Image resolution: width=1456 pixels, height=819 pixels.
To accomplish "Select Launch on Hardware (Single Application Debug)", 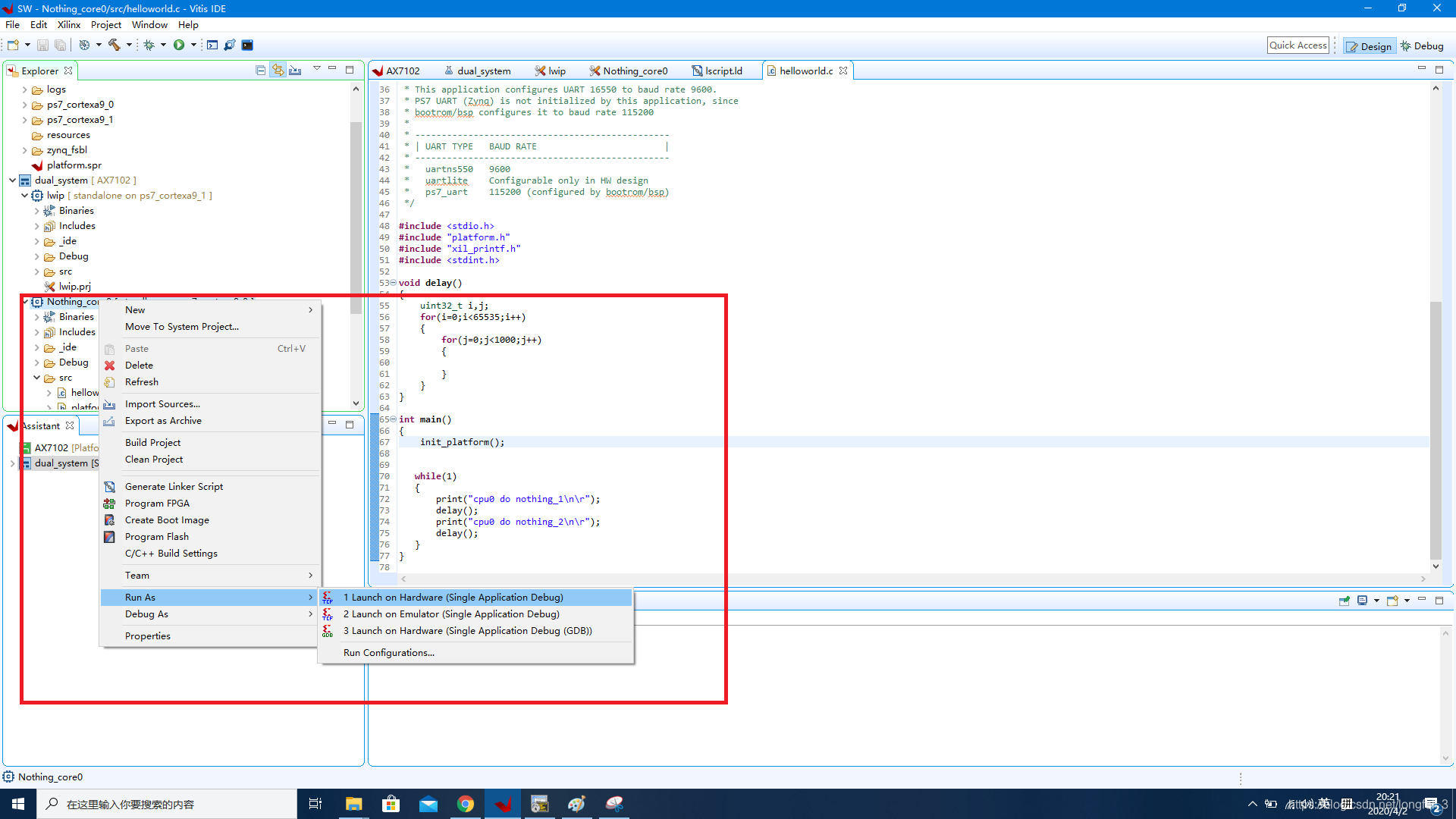I will pyautogui.click(x=453, y=598).
